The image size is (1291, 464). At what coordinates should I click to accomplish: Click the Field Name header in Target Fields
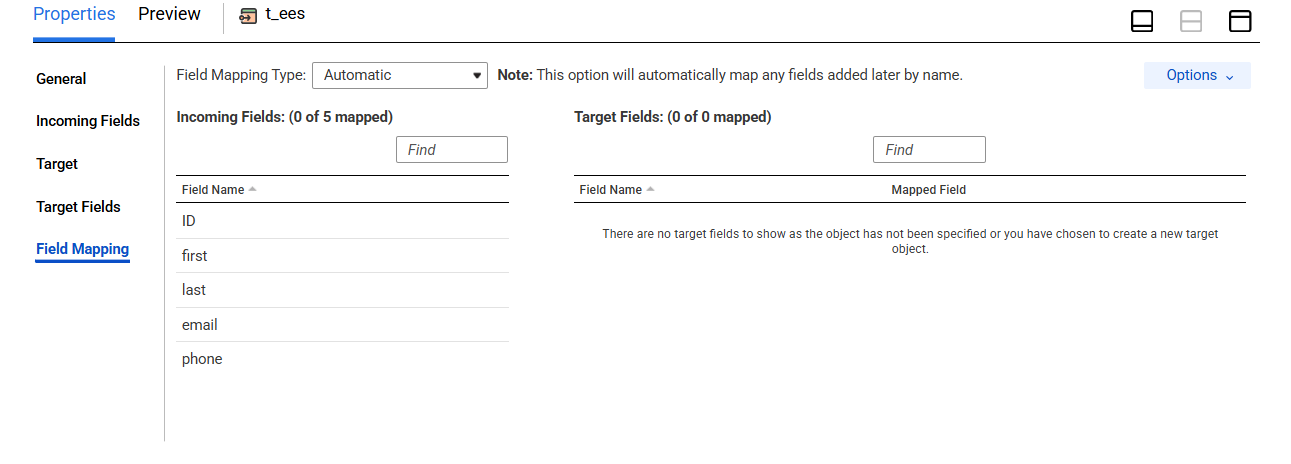click(611, 190)
